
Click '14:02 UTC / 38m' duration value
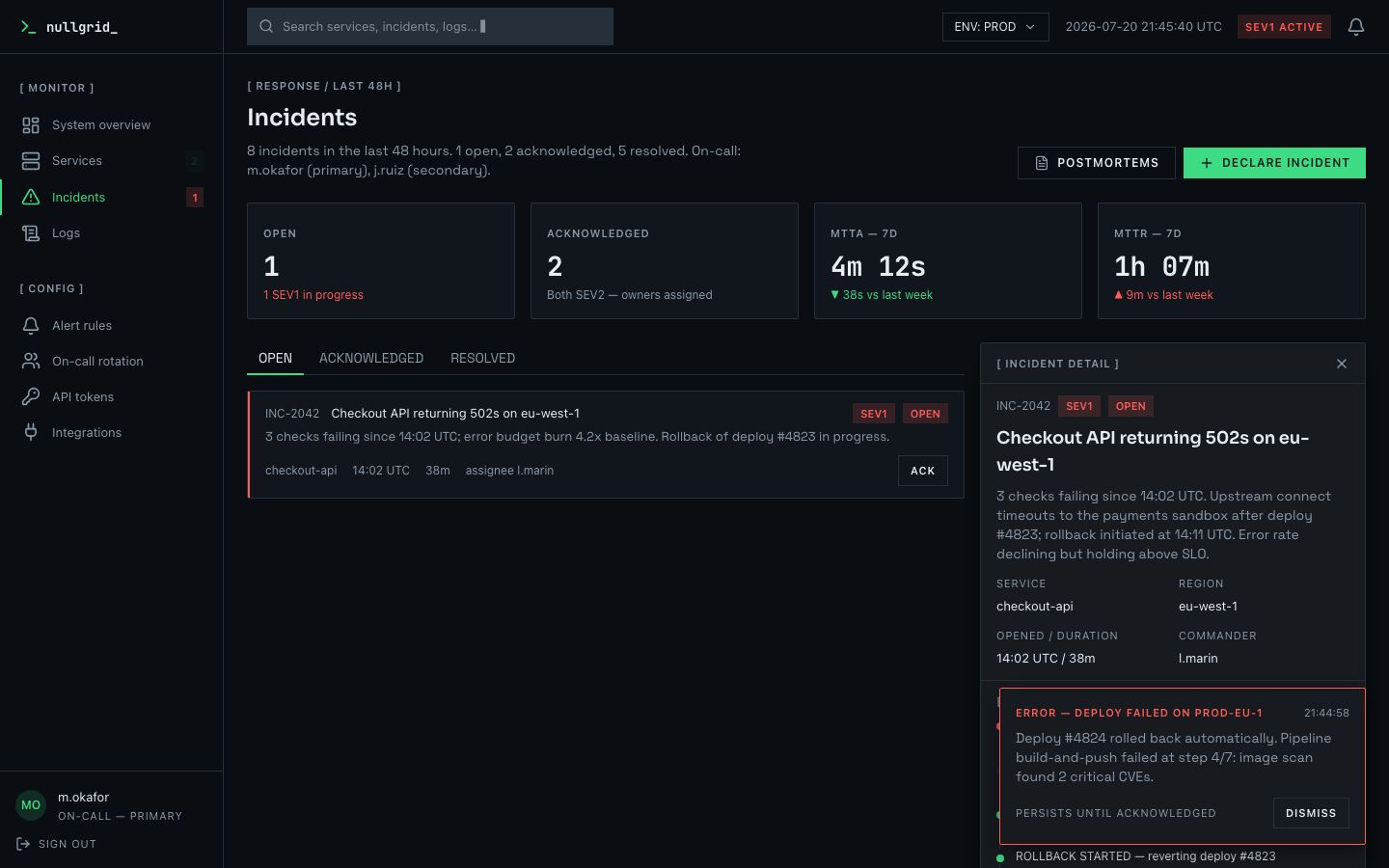[1046, 659]
